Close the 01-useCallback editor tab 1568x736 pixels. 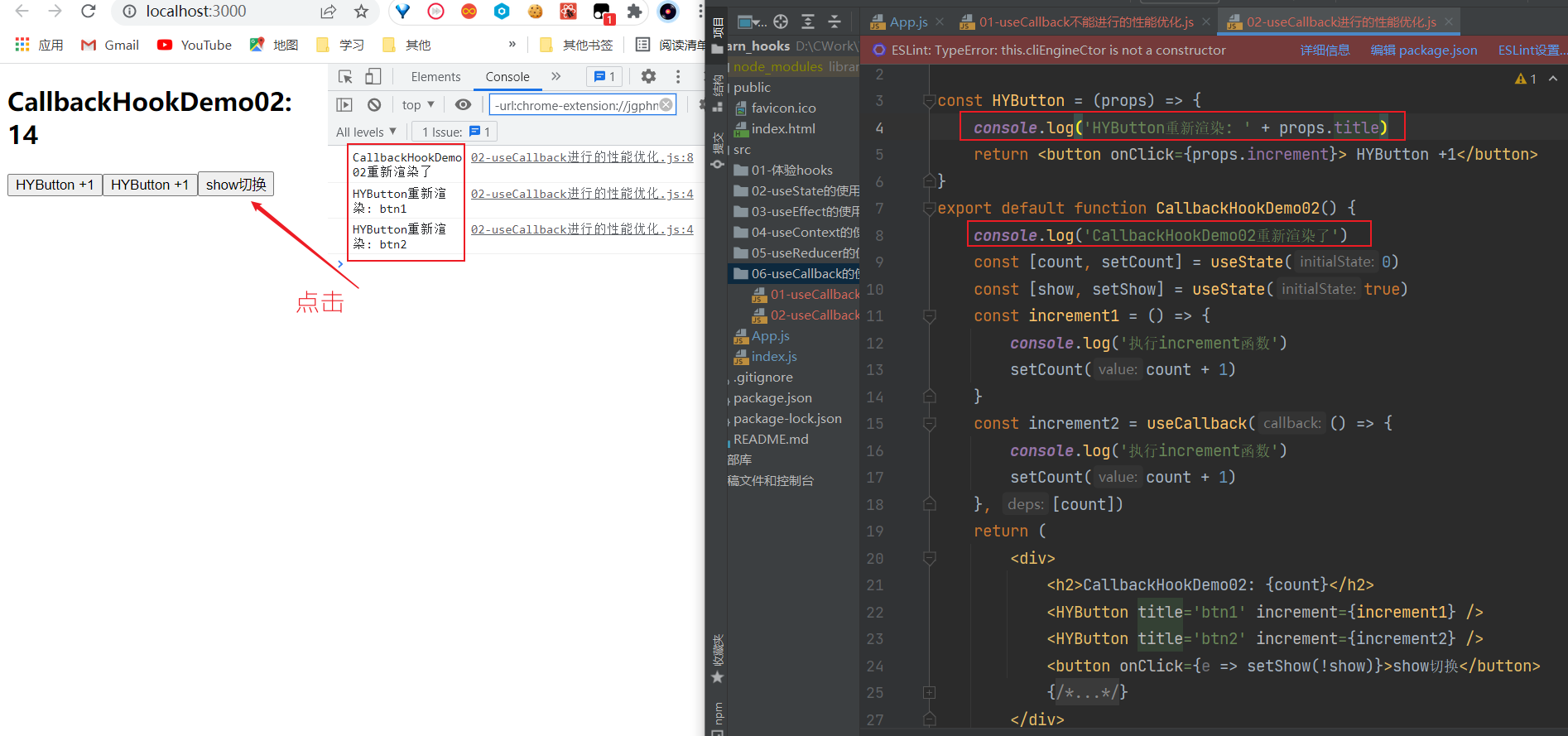coord(1206,22)
